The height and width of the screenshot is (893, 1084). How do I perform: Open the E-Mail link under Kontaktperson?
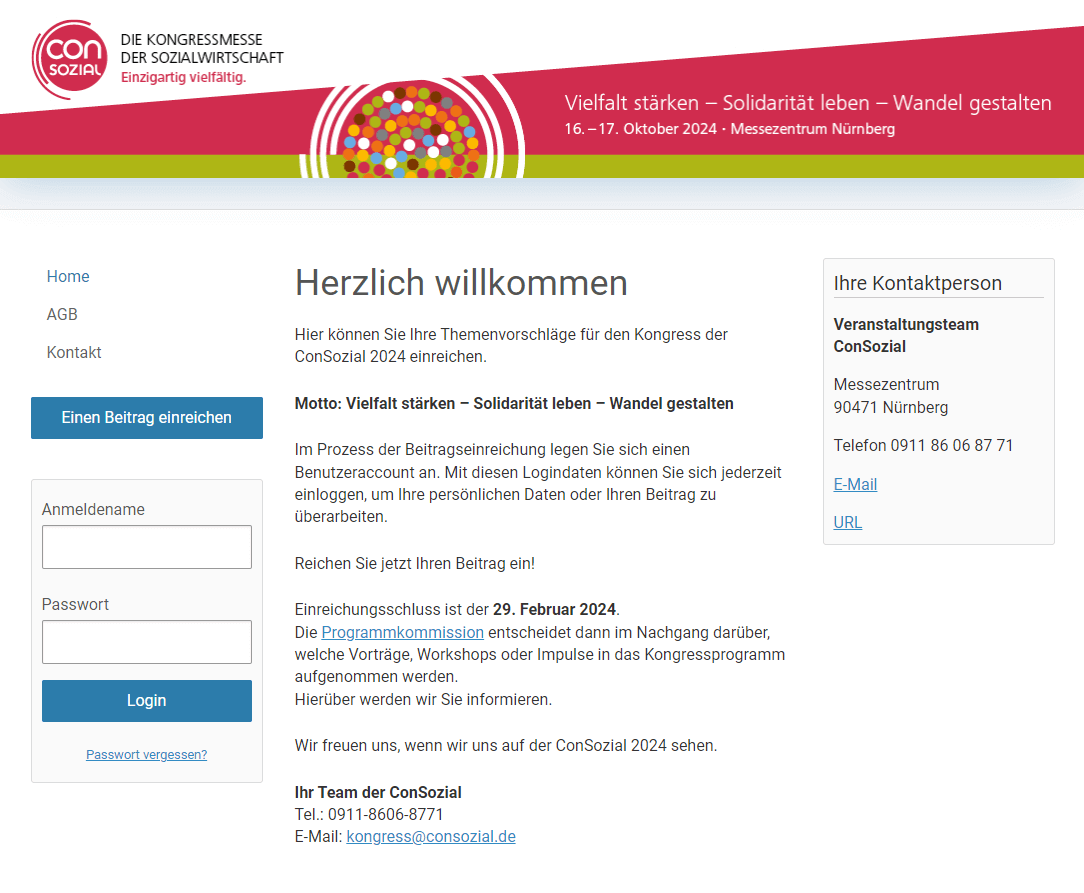click(x=855, y=485)
